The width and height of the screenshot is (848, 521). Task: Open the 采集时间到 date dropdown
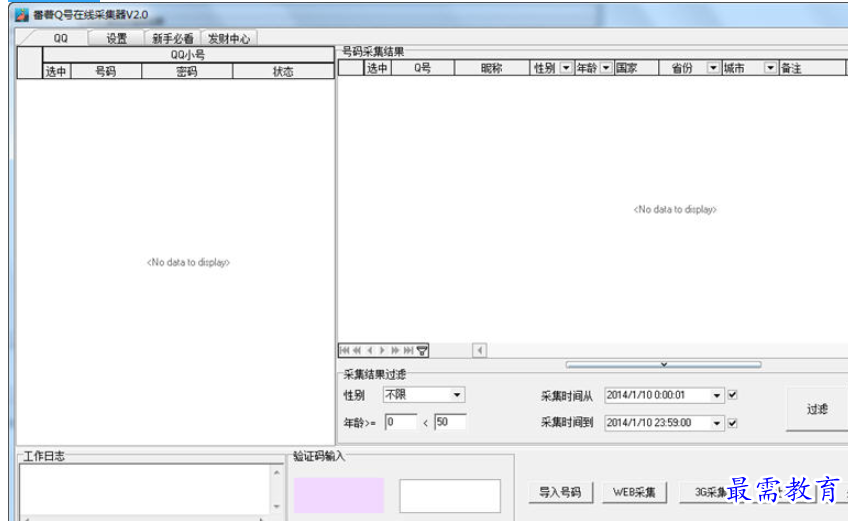(x=717, y=423)
